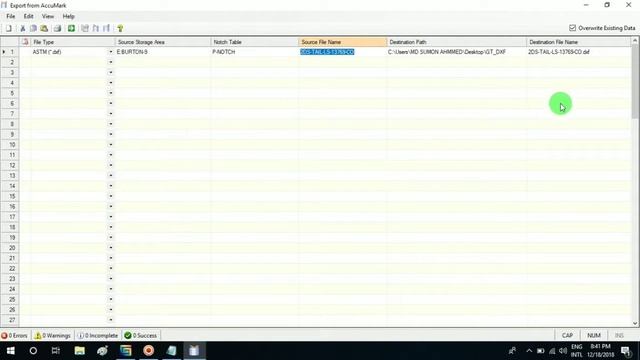Image resolution: width=640 pixels, height=360 pixels.
Task: Click the Source File Name column header
Action: pyautogui.click(x=342, y=42)
